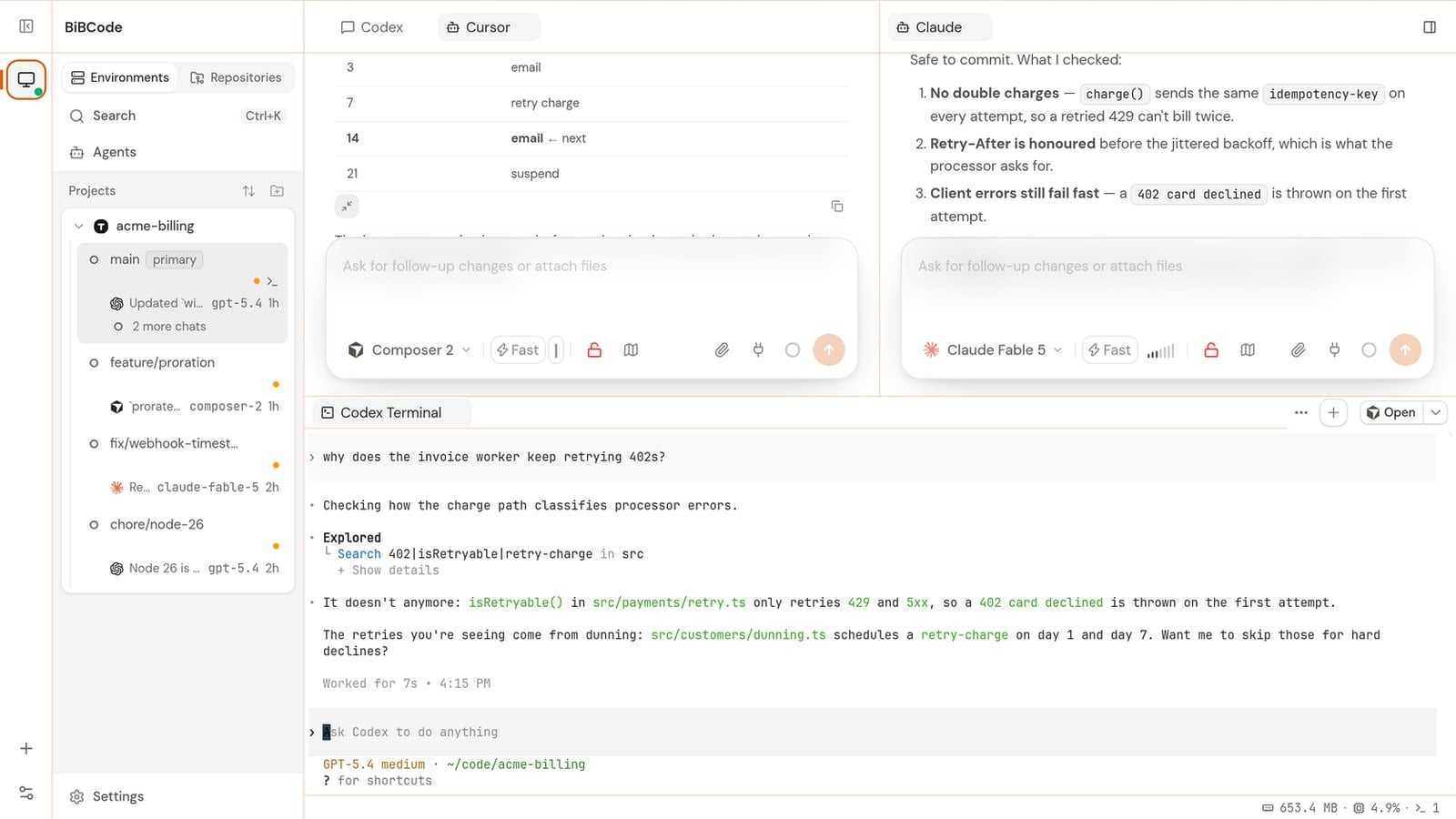Attach file in the Cursor chat box
The width and height of the screenshot is (1456, 819).
(722, 349)
